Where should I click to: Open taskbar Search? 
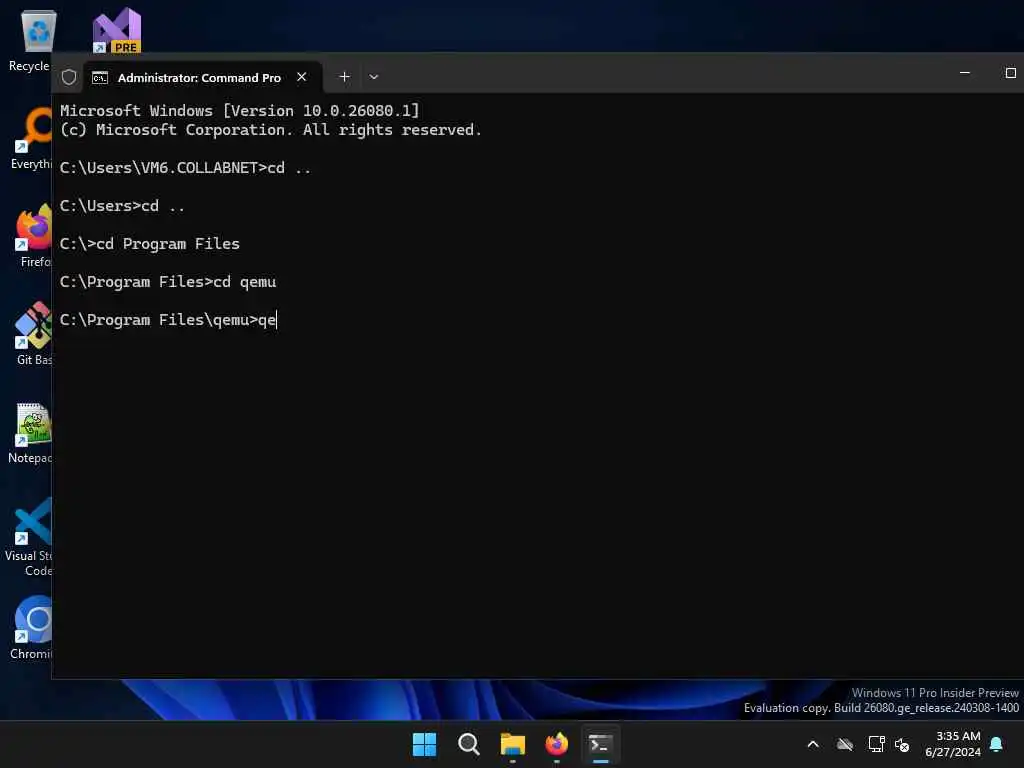pyautogui.click(x=468, y=744)
